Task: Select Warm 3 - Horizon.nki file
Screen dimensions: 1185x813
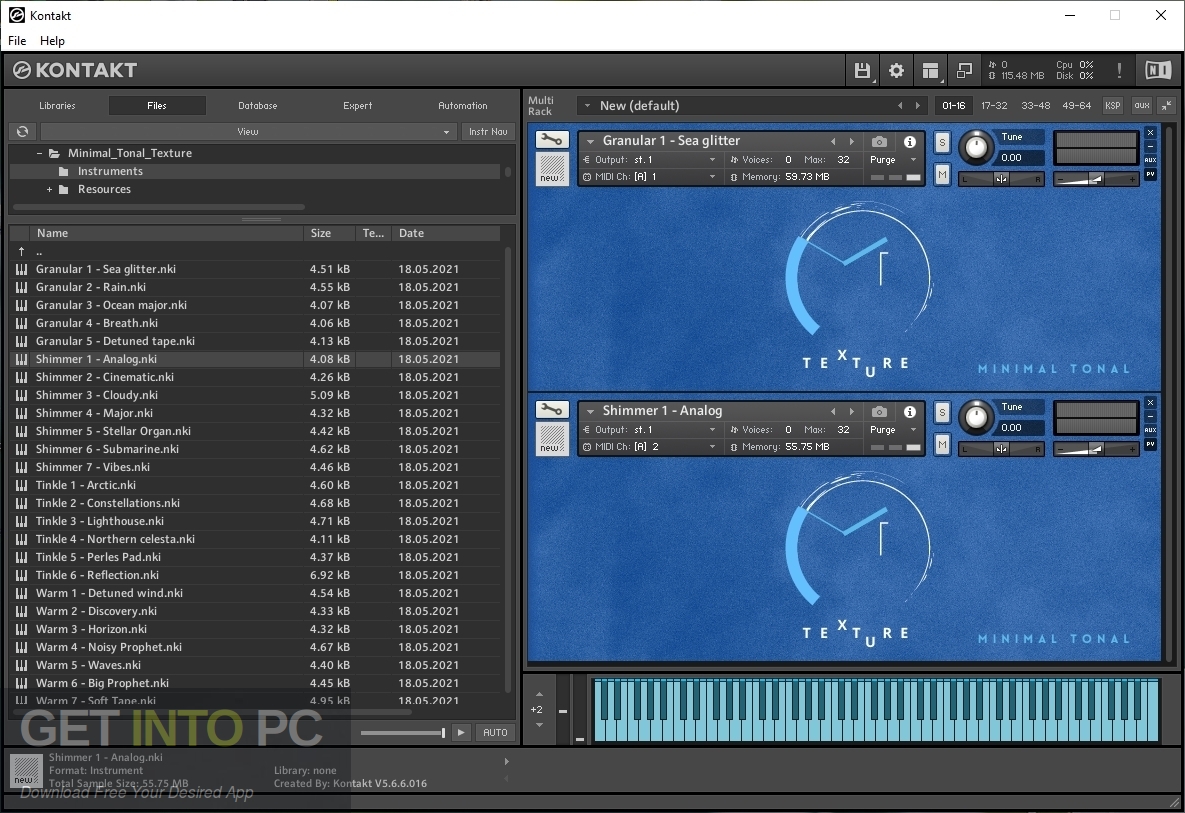Action: coord(255,629)
